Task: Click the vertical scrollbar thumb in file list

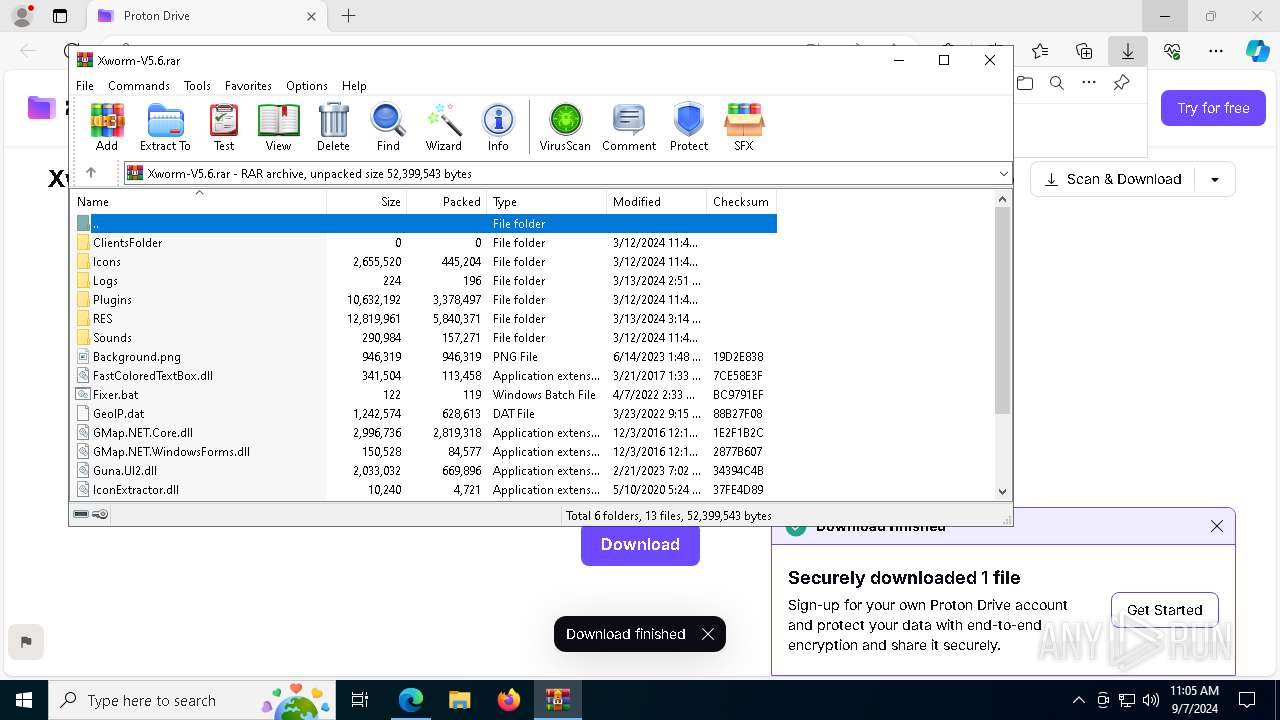Action: [1003, 310]
